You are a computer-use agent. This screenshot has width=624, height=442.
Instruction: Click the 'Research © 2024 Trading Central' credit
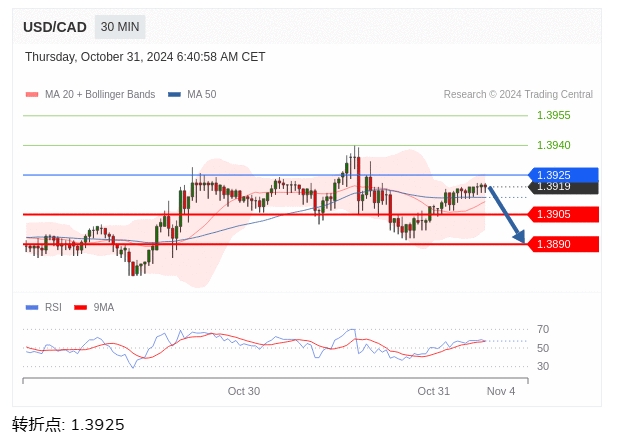(x=518, y=94)
